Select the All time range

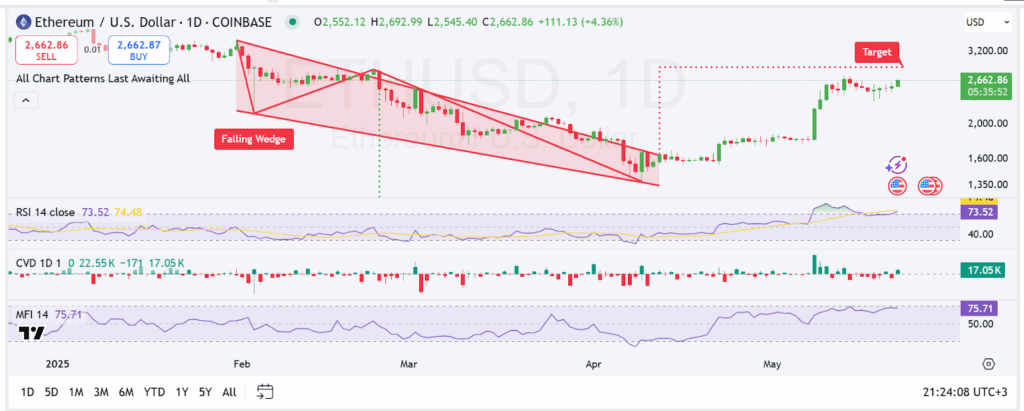pyautogui.click(x=229, y=392)
